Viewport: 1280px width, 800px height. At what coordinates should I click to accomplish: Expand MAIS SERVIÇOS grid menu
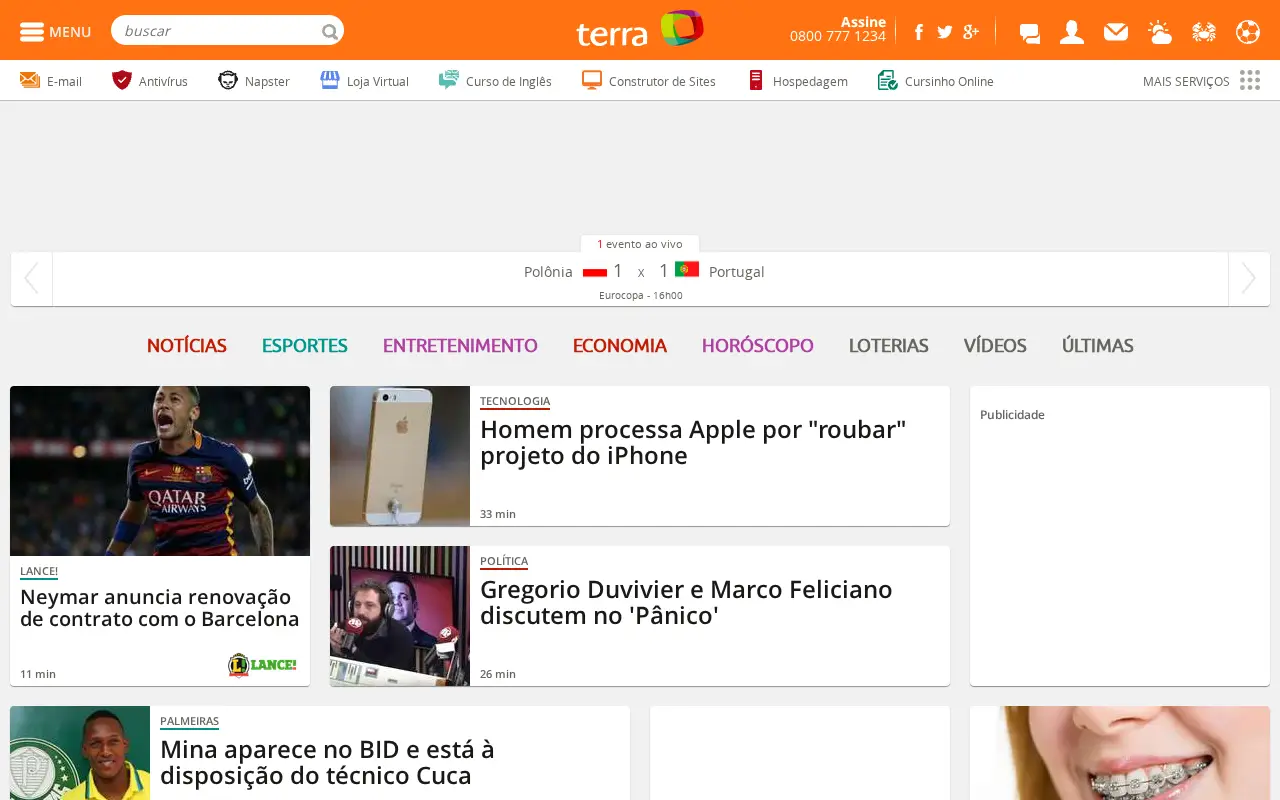tap(1201, 81)
